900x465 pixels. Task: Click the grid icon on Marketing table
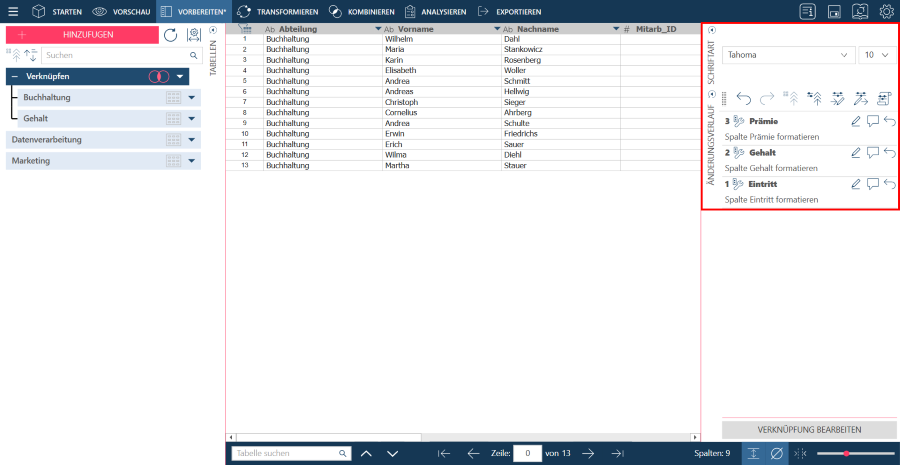pos(174,161)
